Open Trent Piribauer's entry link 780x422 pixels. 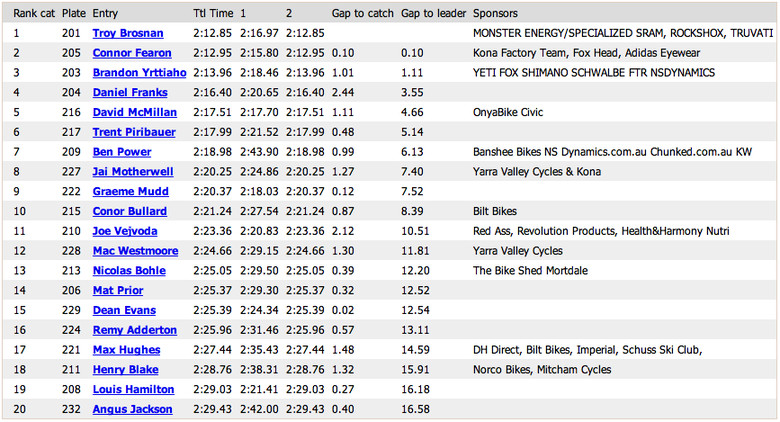(134, 132)
